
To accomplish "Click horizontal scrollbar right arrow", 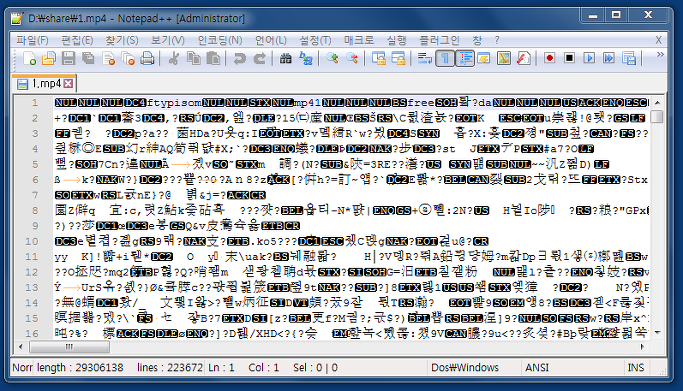I will click(x=642, y=347).
